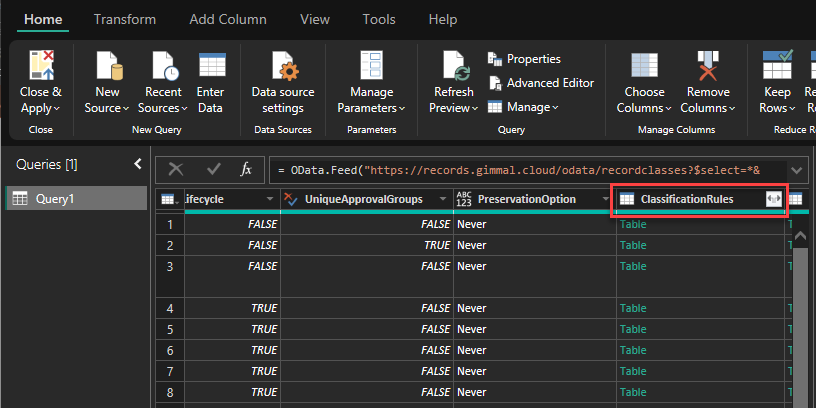Open the Manage dropdown in Query group
The width and height of the screenshot is (816, 408).
pyautogui.click(x=523, y=107)
